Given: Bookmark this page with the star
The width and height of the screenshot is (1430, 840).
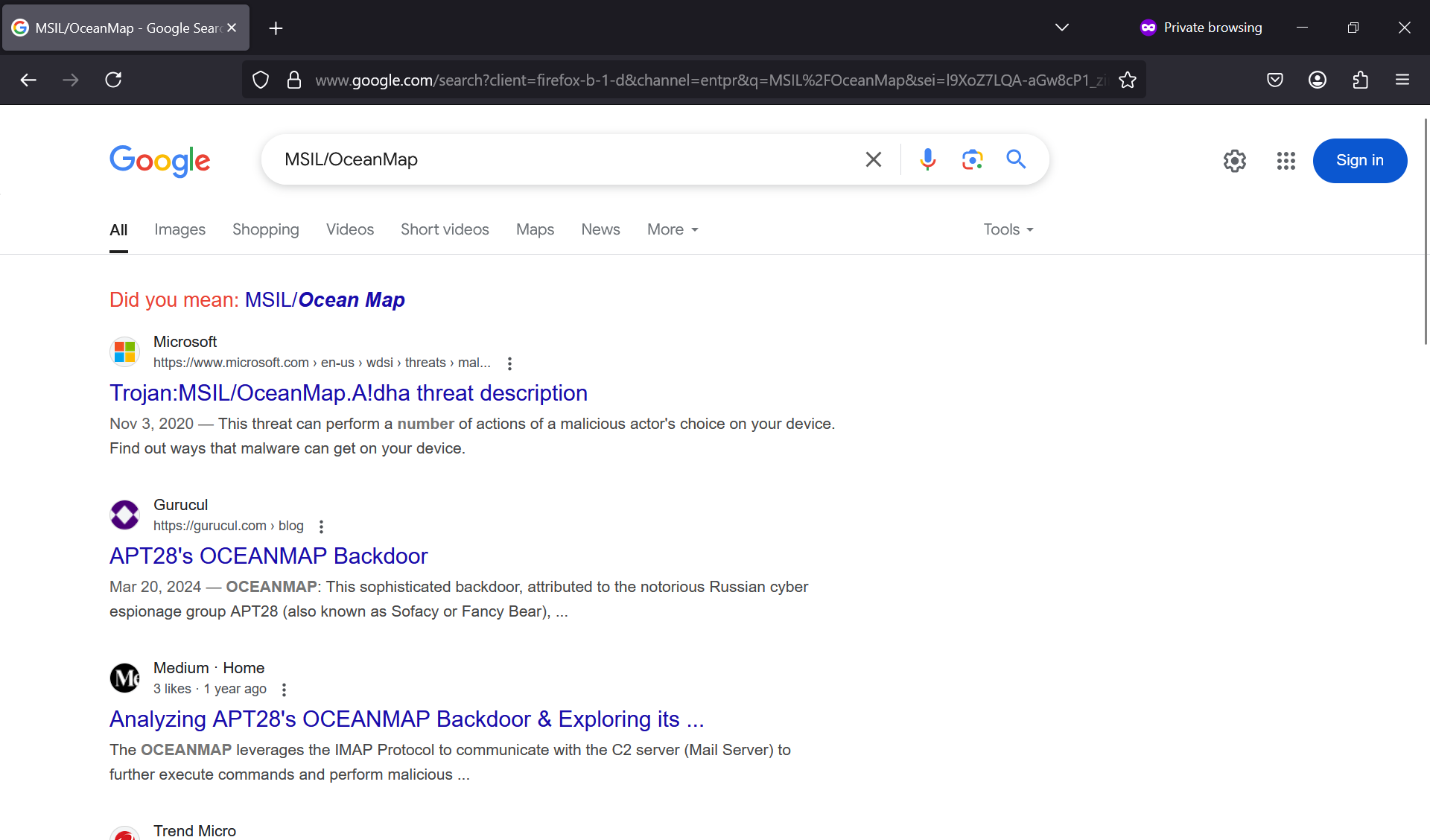Looking at the screenshot, I should coord(1128,80).
